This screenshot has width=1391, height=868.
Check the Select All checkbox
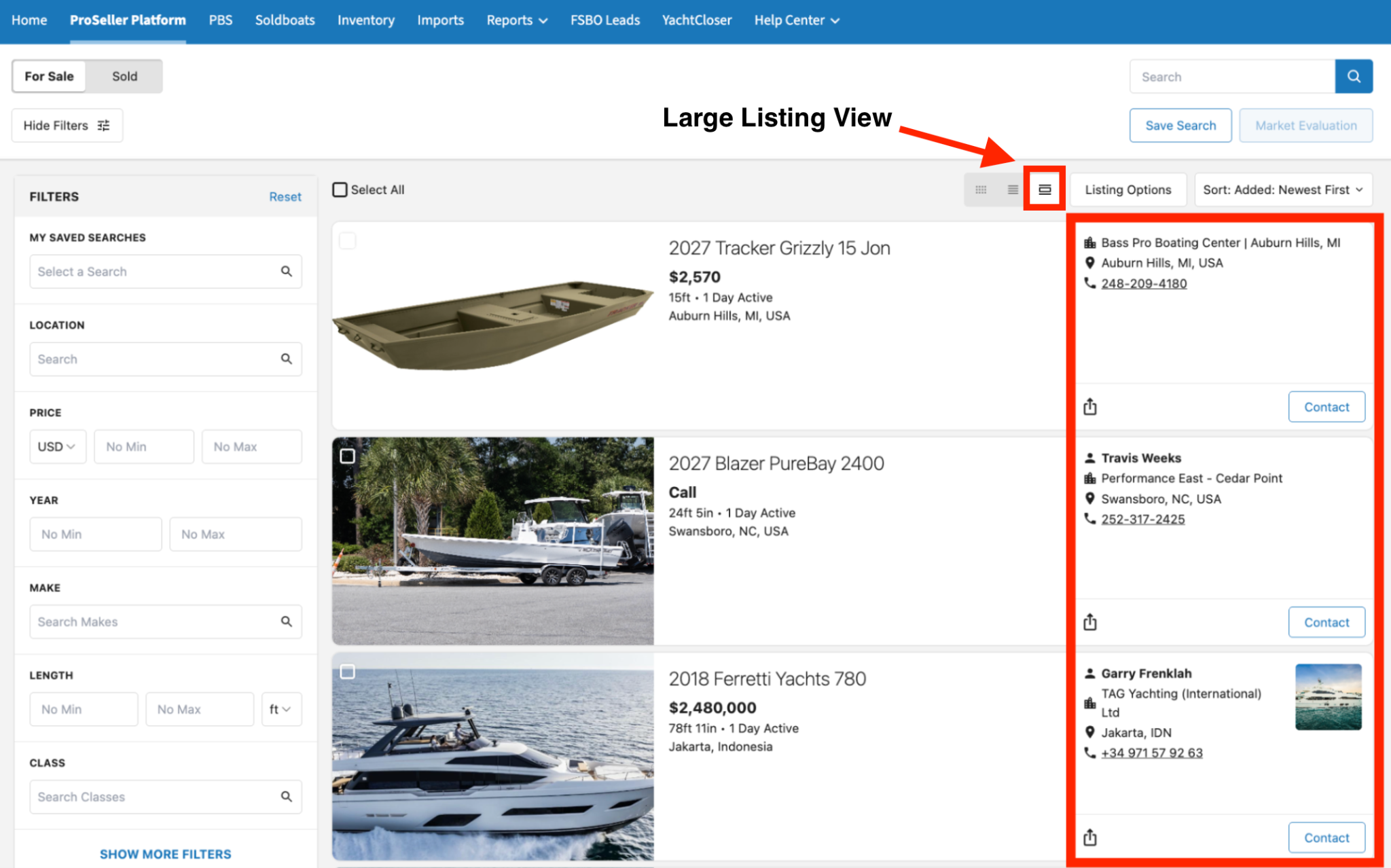coord(340,189)
